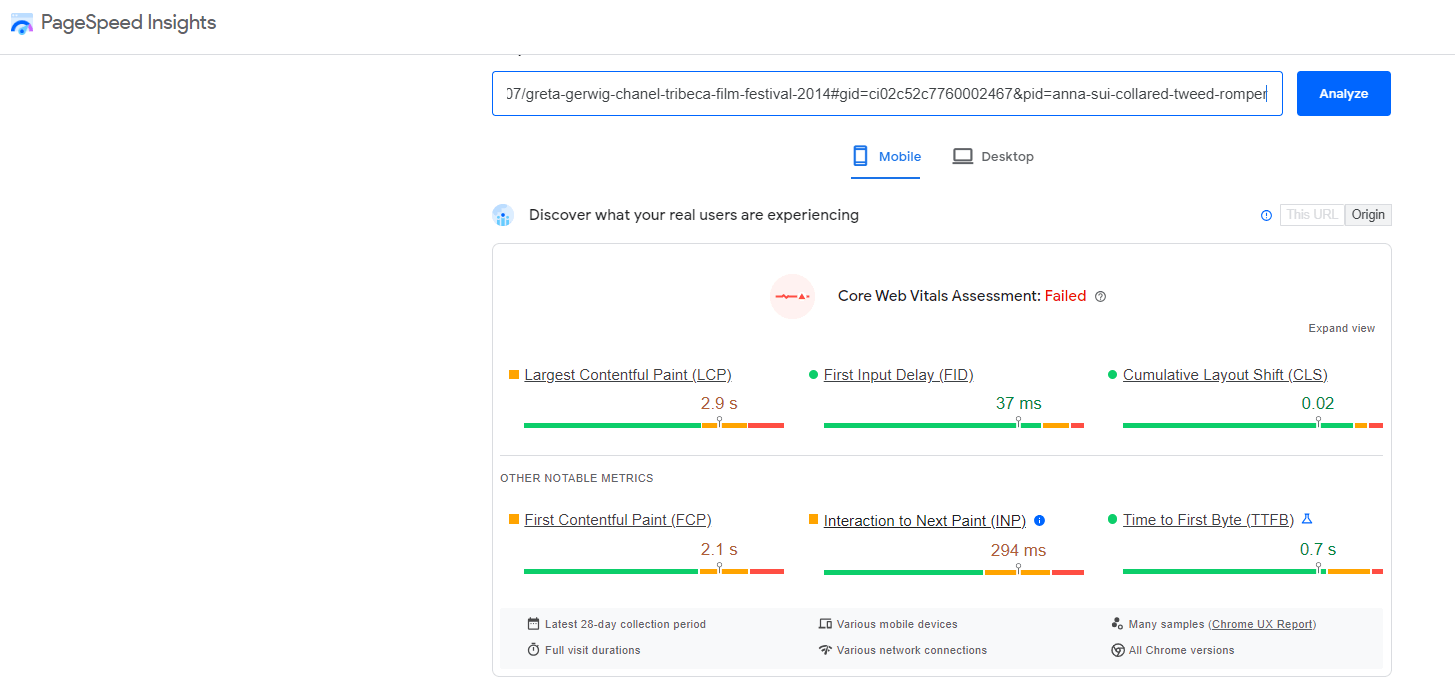Click the failed Core Web Vitals pulse icon
The width and height of the screenshot is (1455, 693).
tap(793, 296)
